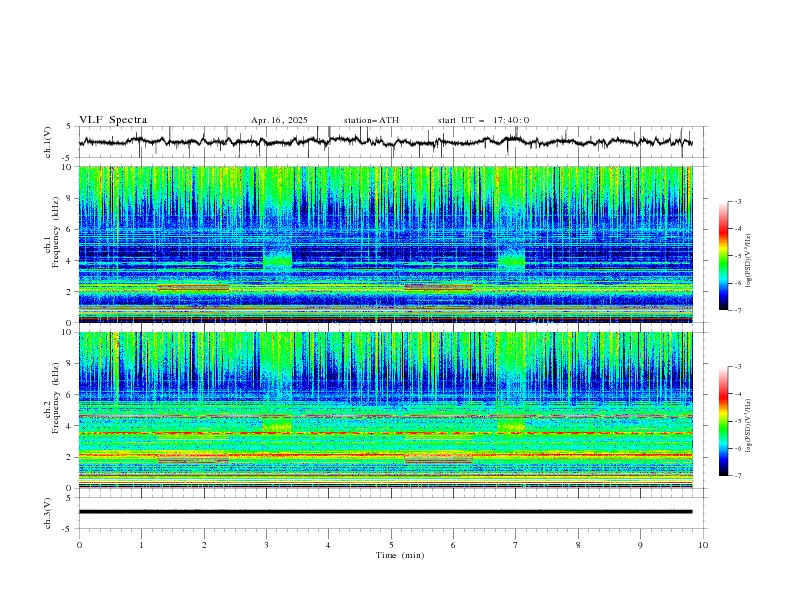
Task: Select the ch.2 color bar "log(PSD)(V²/Hz)" label
Action: pyautogui.click(x=749, y=425)
